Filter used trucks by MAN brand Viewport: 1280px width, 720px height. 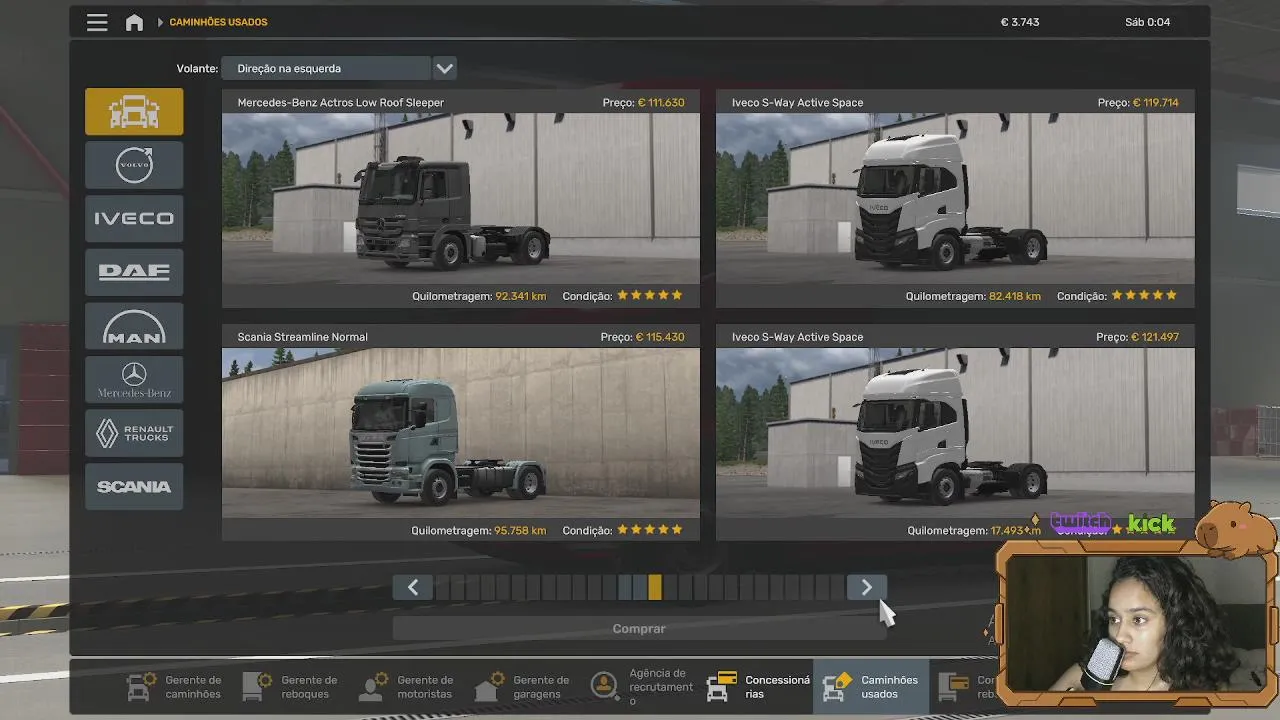click(x=134, y=326)
